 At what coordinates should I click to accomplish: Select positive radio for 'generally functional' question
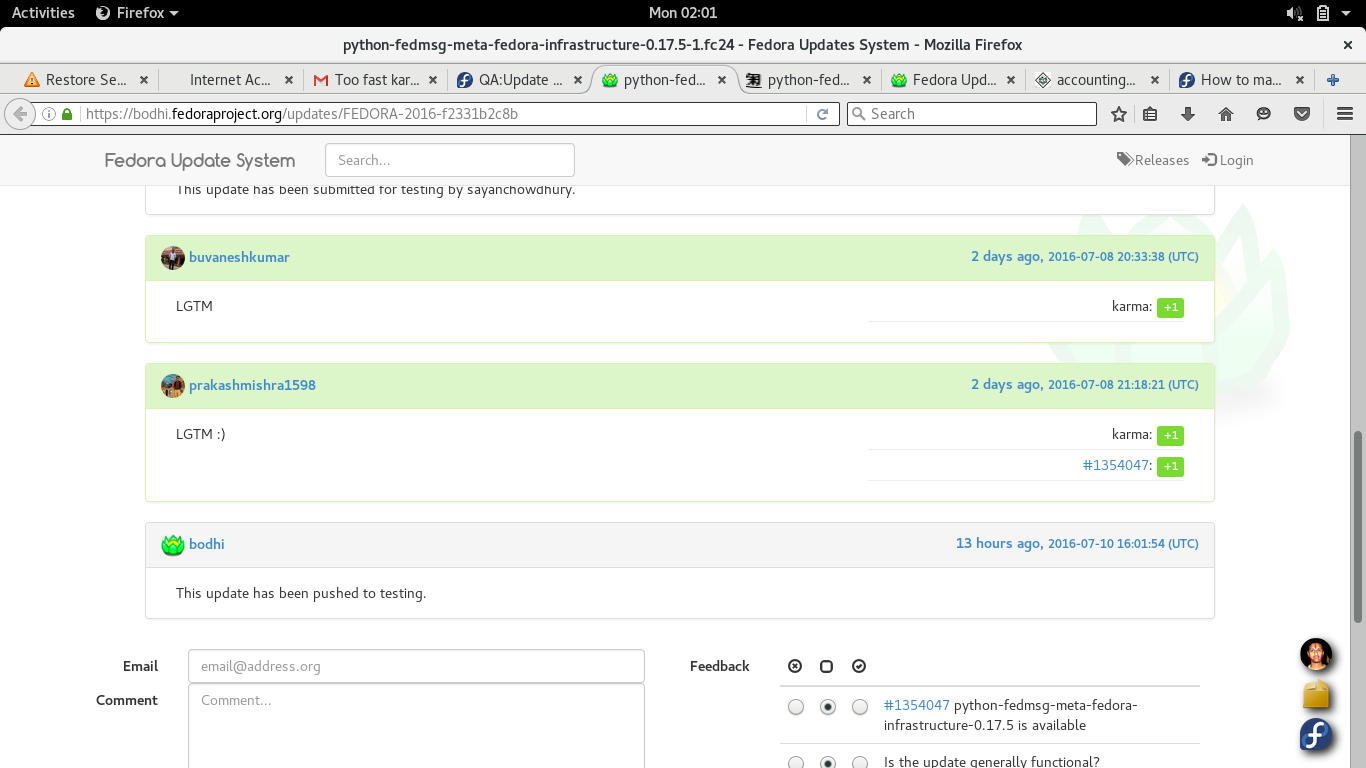point(860,763)
